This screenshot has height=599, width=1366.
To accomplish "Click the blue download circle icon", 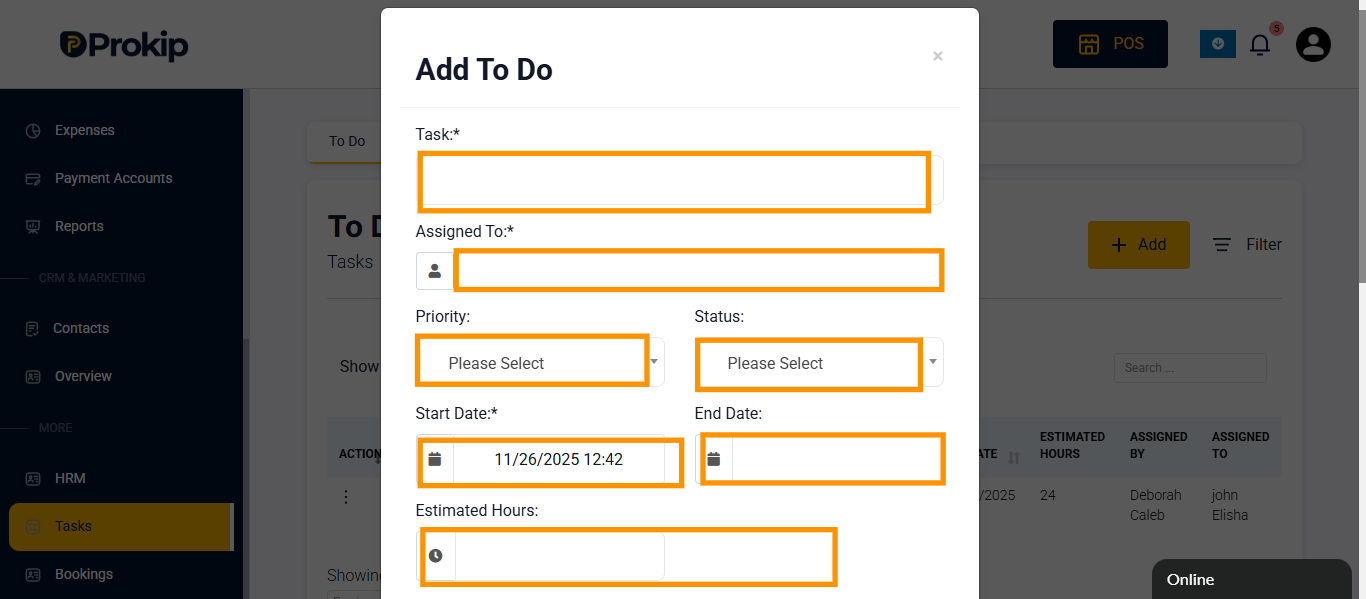I will tap(1218, 44).
